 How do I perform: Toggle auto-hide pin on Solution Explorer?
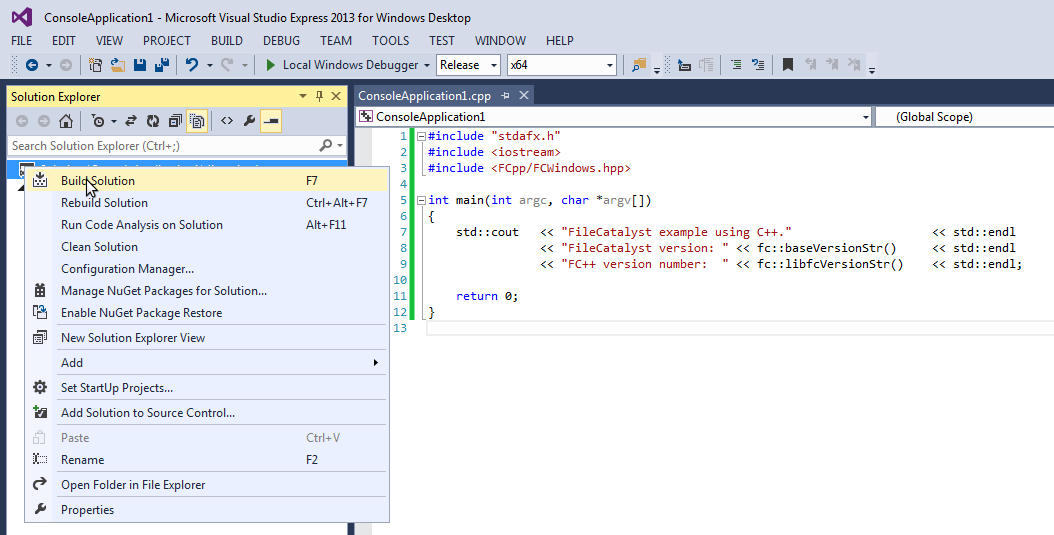click(x=319, y=97)
